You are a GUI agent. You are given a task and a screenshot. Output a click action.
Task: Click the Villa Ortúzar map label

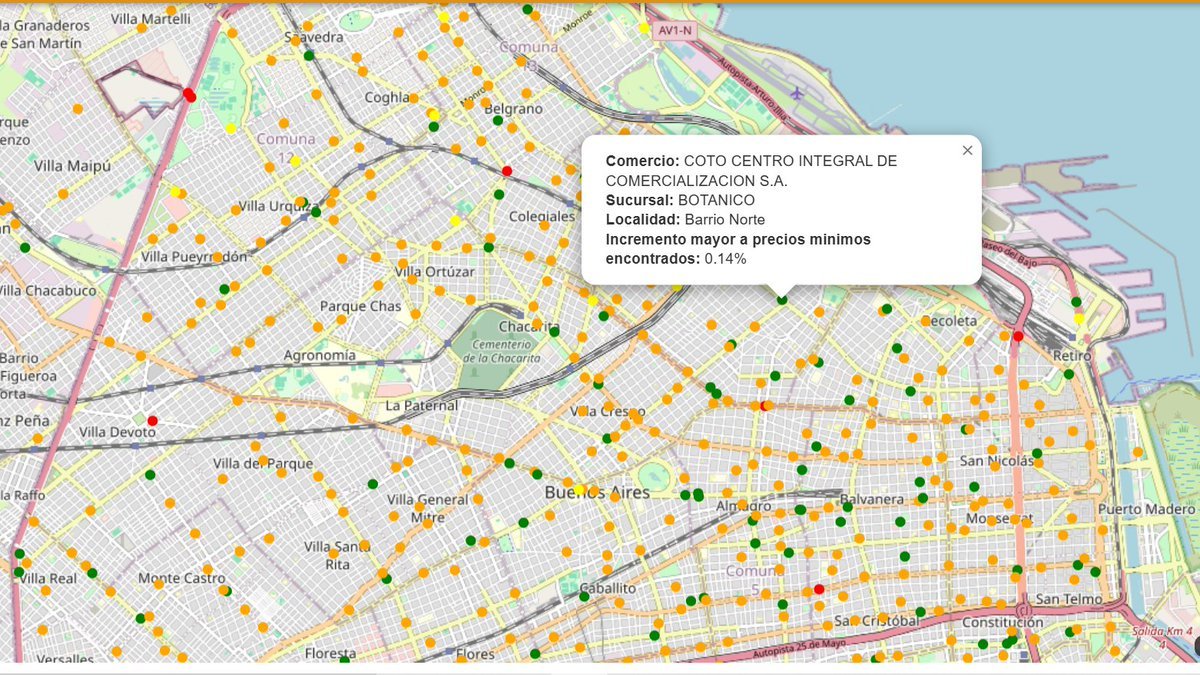[x=435, y=271]
